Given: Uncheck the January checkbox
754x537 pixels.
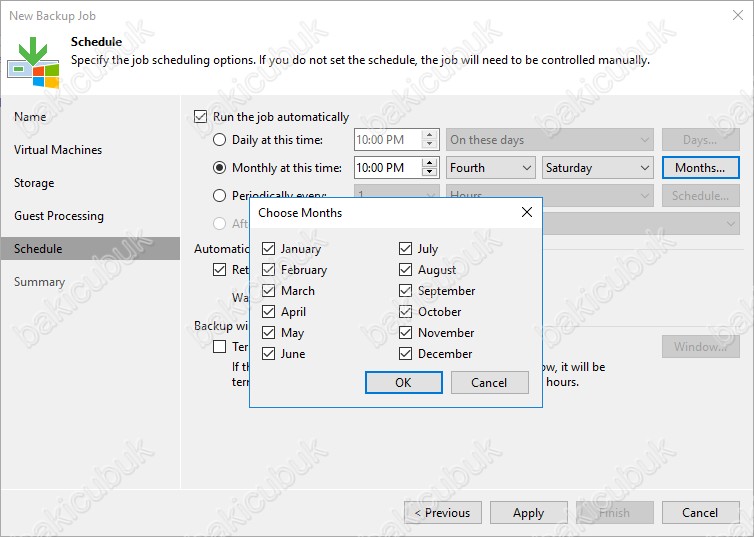Looking at the screenshot, I should pos(268,249).
